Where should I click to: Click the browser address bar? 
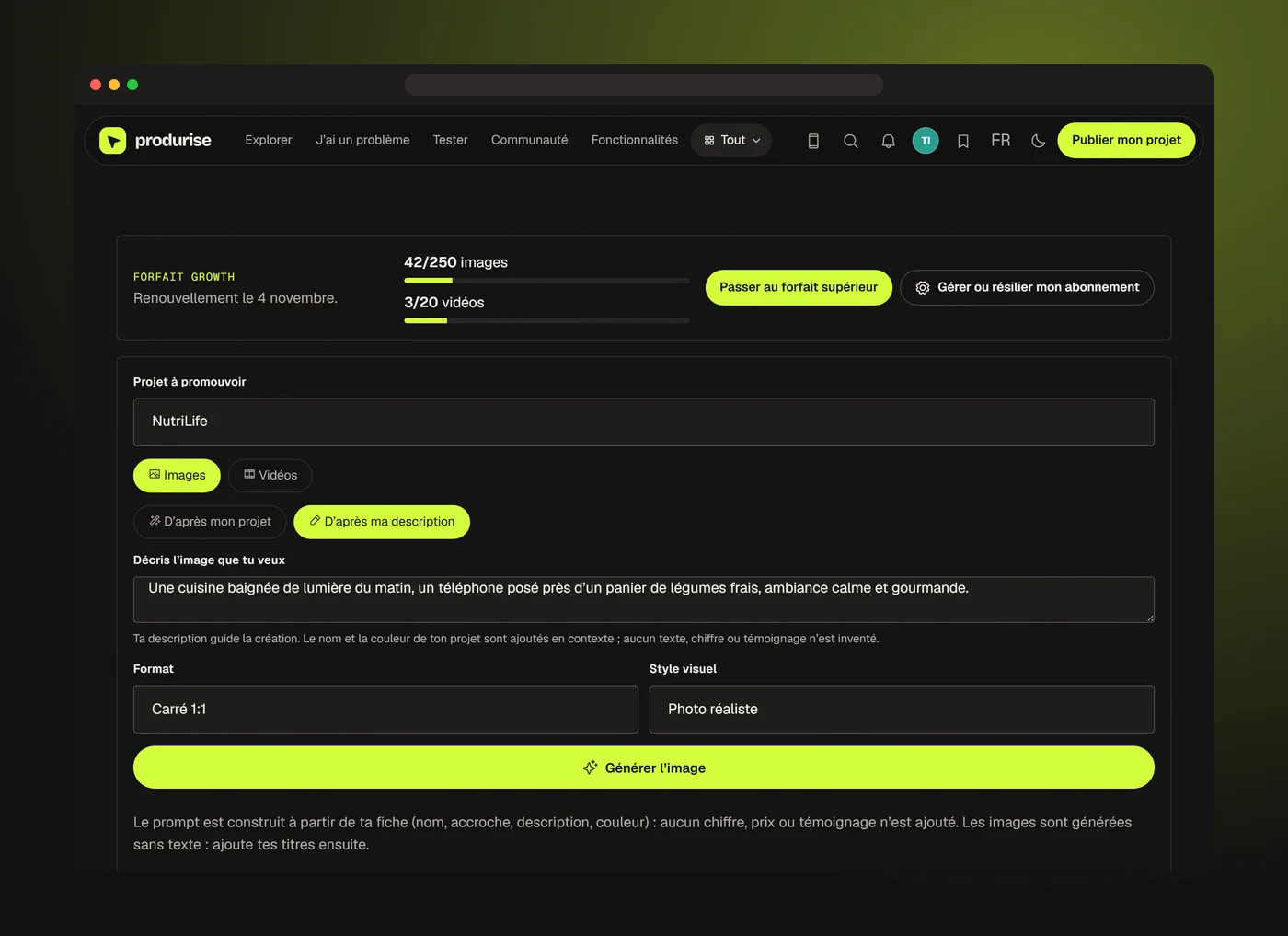click(x=644, y=85)
